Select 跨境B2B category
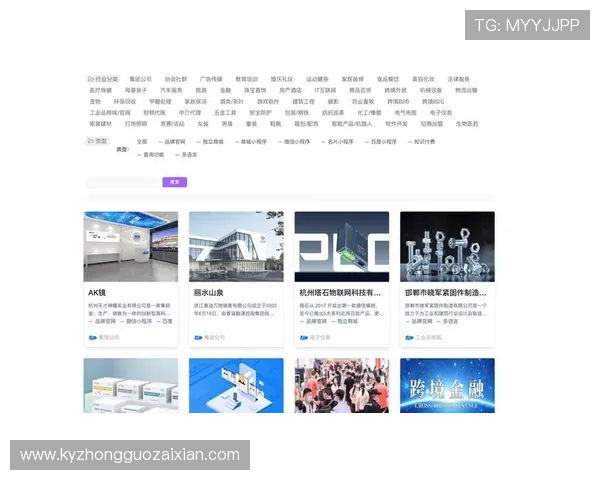The height and width of the screenshot is (480, 600). click(x=398, y=101)
